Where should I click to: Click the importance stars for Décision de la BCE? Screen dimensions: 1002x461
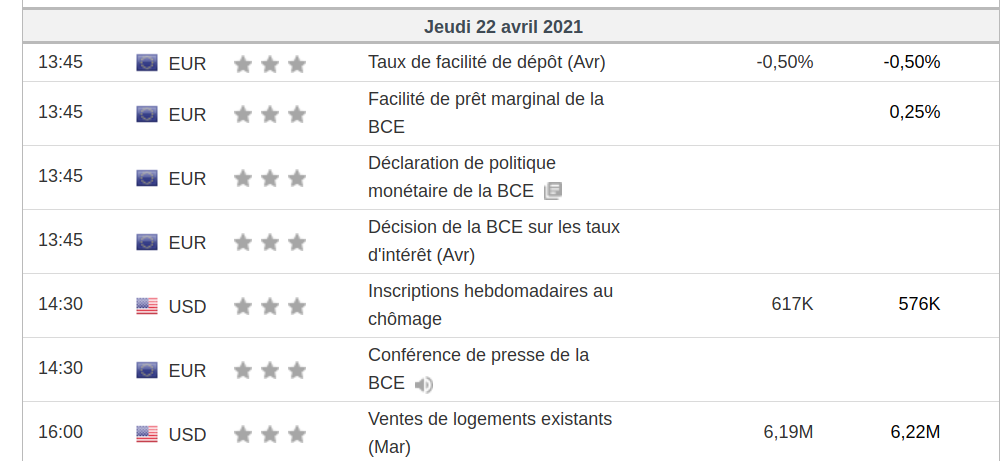click(269, 242)
